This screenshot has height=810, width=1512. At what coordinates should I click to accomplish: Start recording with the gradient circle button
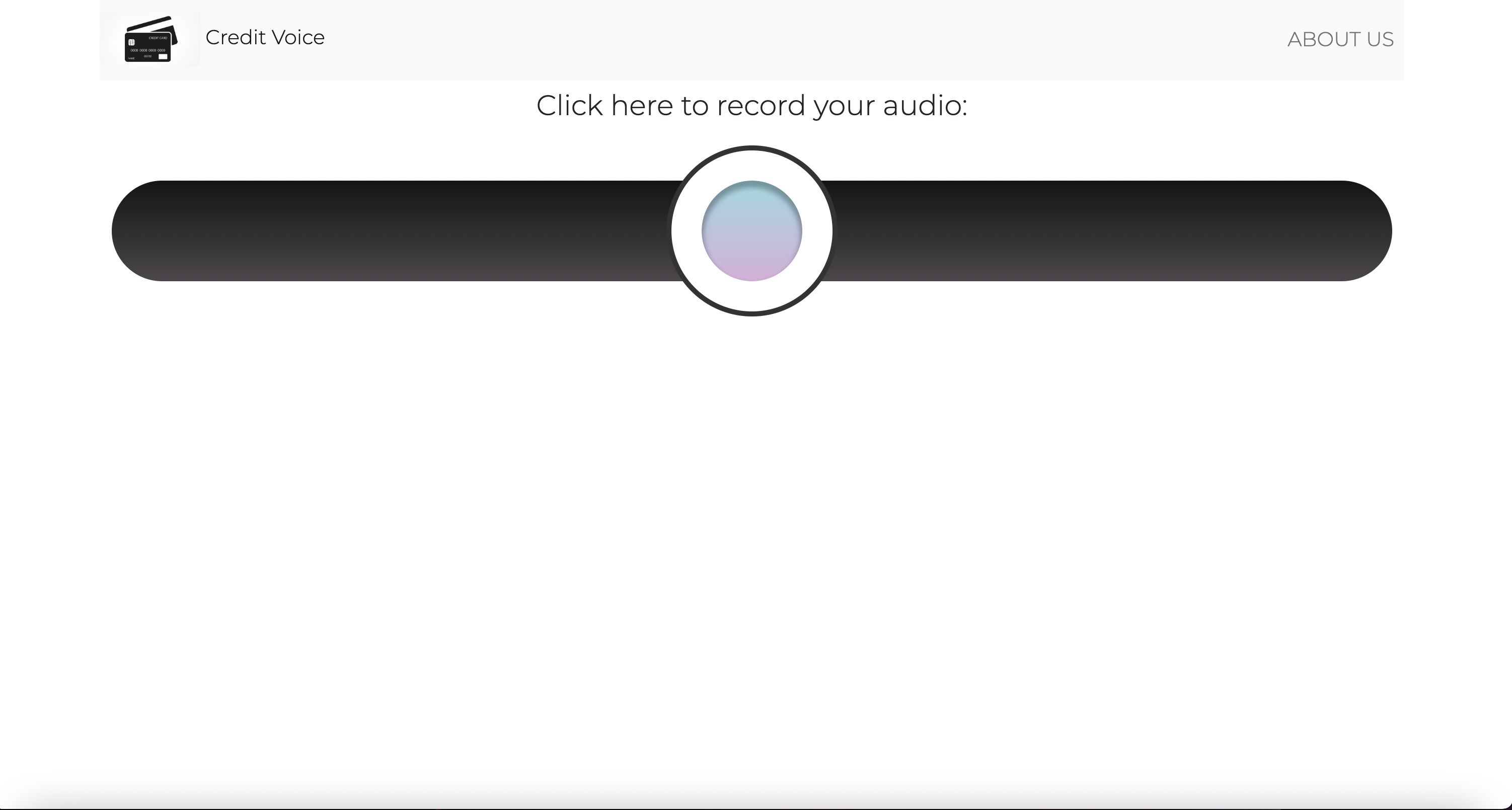(752, 230)
